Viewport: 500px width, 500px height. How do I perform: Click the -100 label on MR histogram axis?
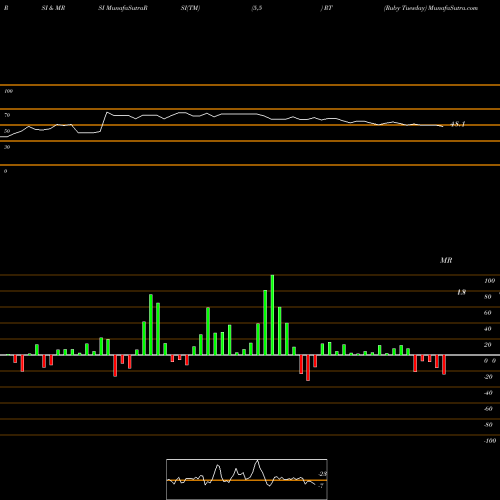point(490,441)
